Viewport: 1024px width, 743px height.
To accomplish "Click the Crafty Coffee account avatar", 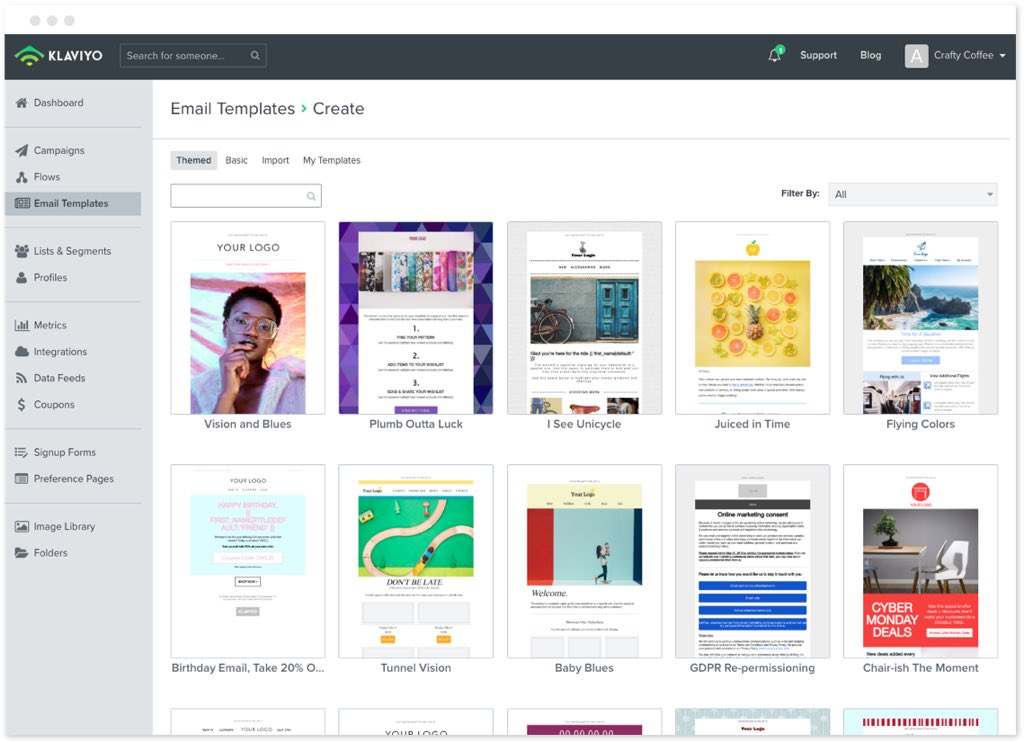I will click(916, 55).
